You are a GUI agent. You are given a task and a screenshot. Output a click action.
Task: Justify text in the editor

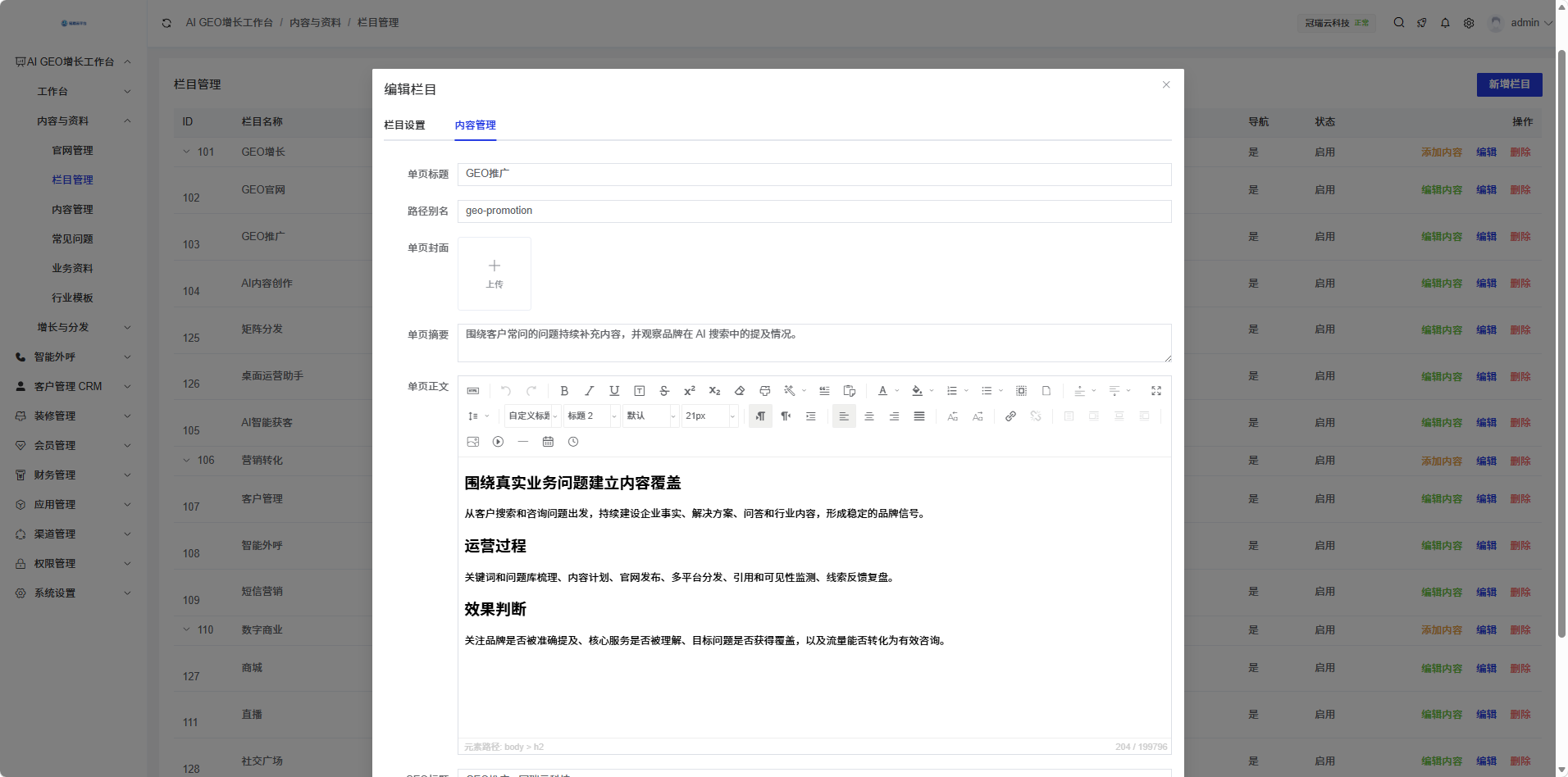tap(919, 416)
